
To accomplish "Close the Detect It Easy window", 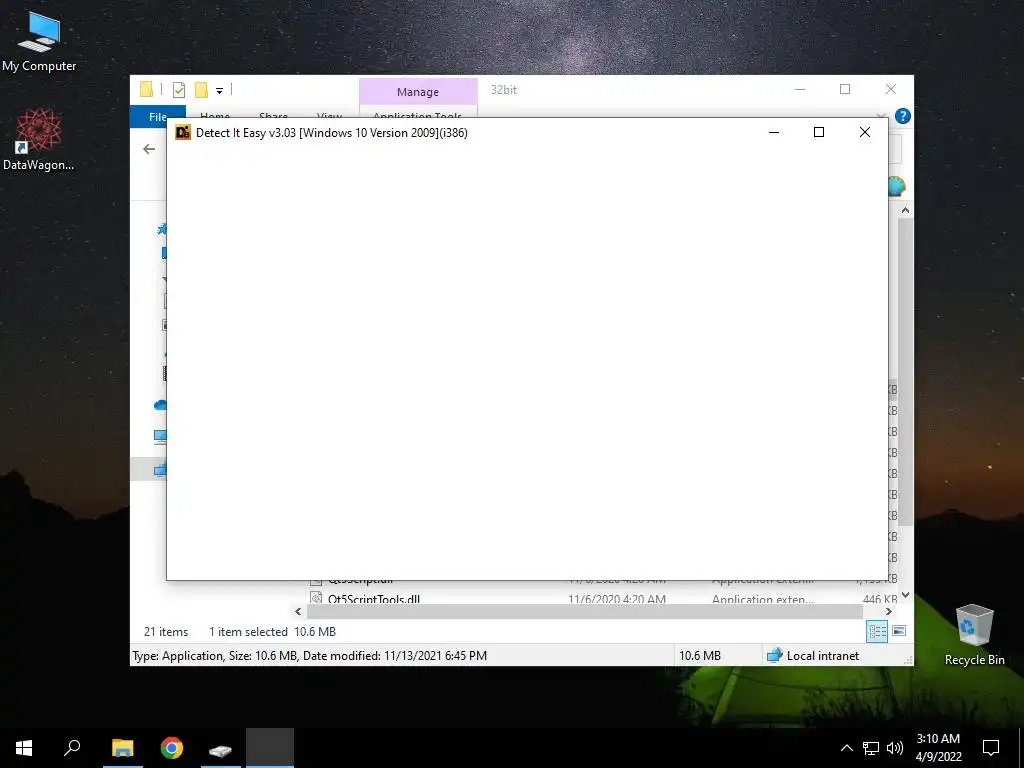I will point(865,133).
